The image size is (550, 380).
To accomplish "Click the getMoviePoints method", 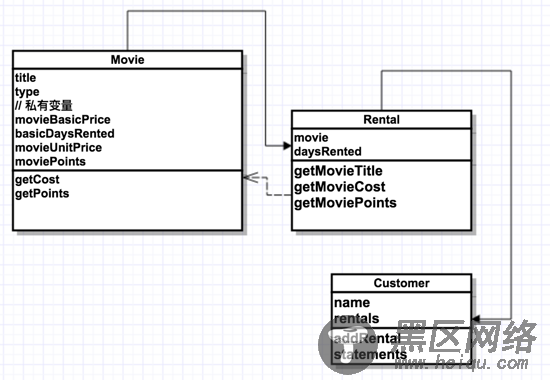I will pos(345,203).
